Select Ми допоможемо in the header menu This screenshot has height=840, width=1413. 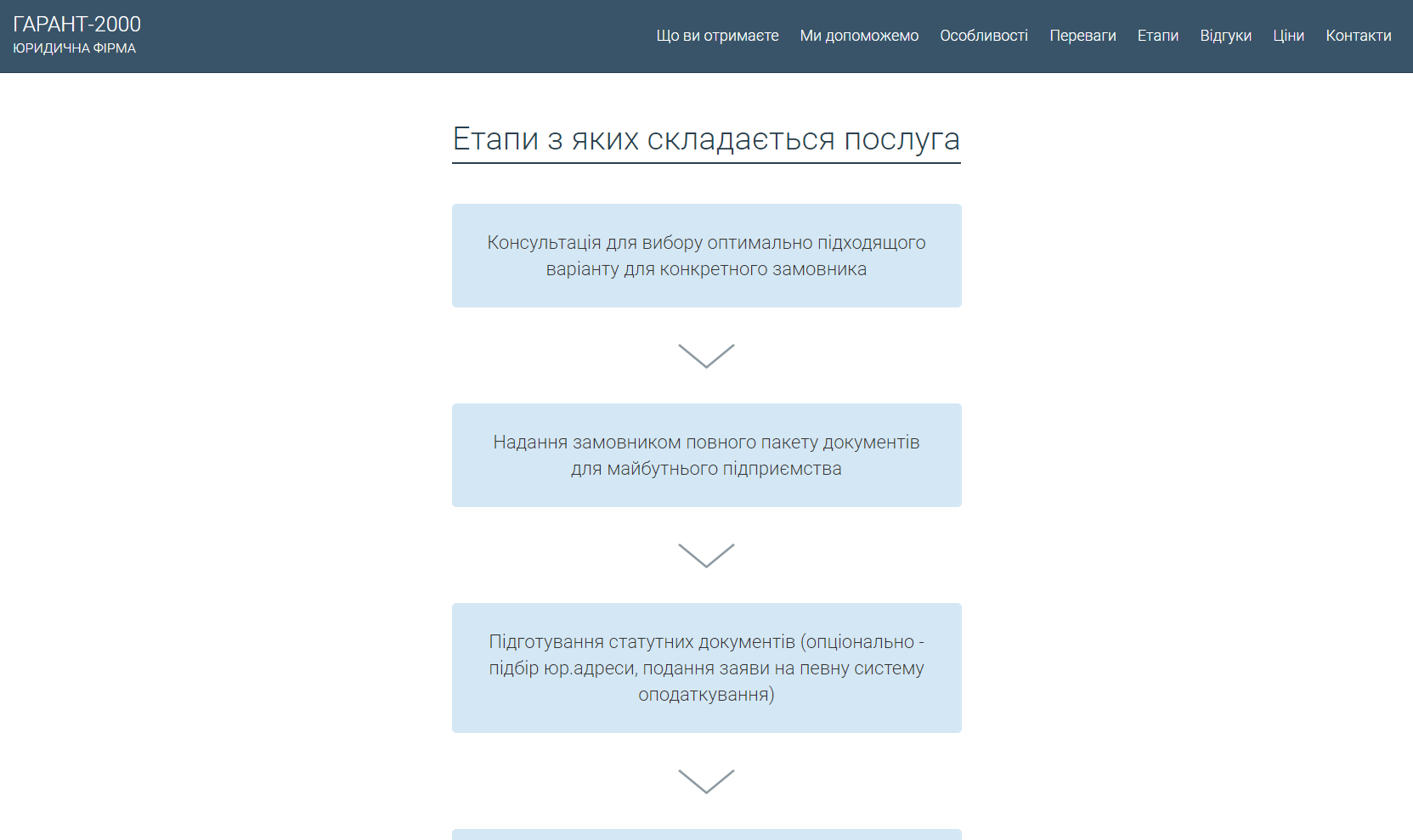click(x=859, y=36)
